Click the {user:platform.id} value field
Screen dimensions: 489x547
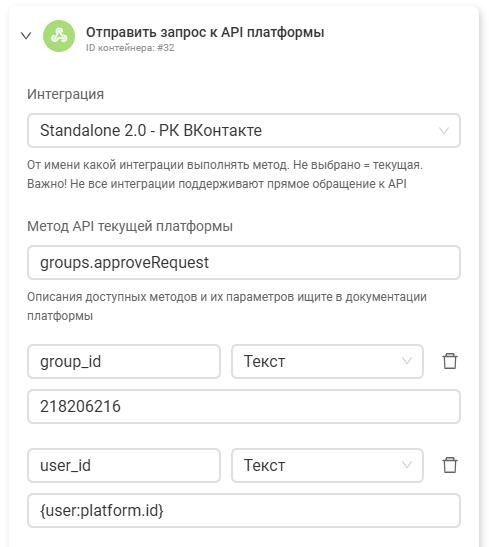coord(244,510)
